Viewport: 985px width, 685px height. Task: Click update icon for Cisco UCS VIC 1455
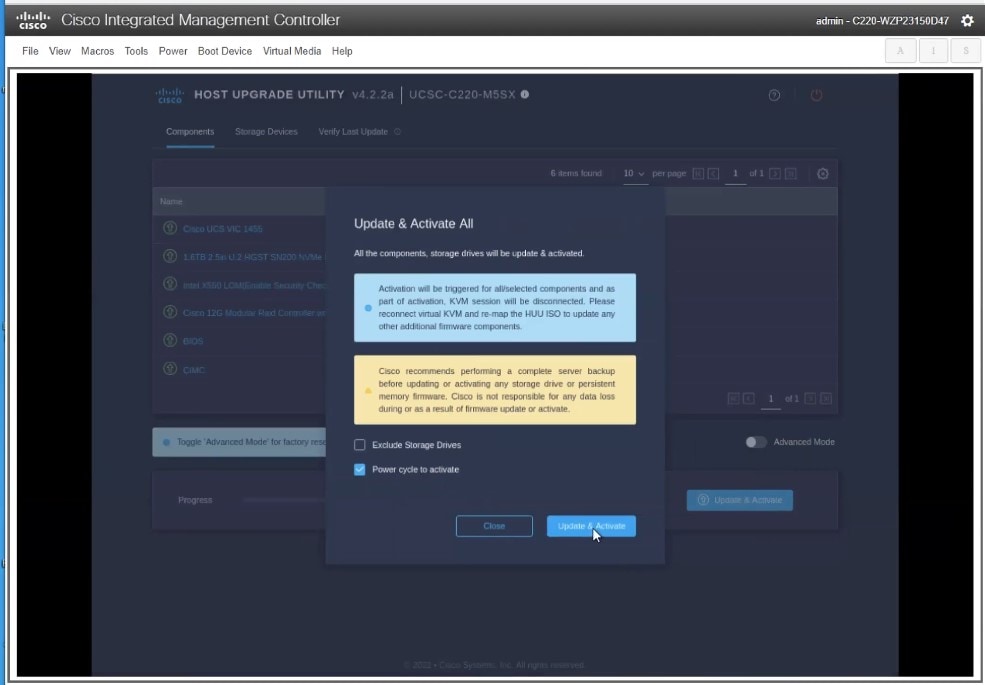pyautogui.click(x=170, y=227)
